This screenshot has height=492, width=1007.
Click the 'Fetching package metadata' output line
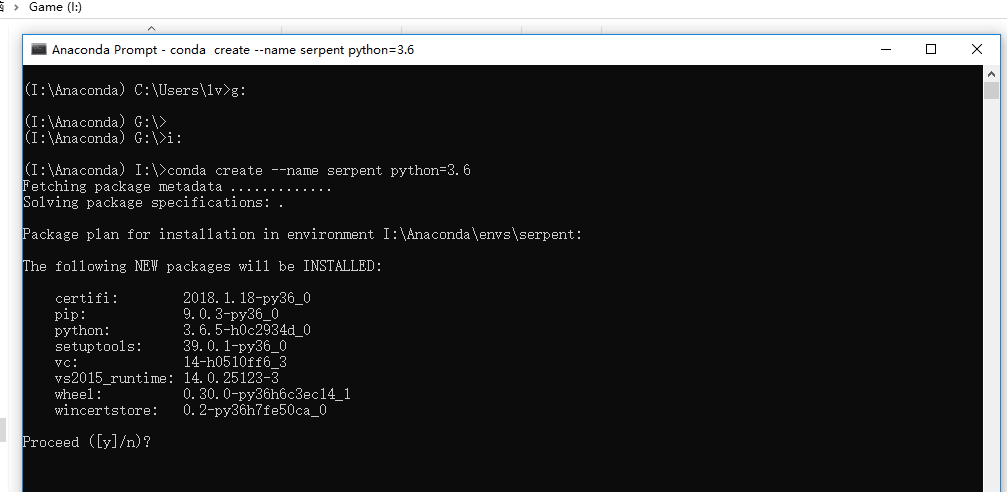tap(177, 186)
